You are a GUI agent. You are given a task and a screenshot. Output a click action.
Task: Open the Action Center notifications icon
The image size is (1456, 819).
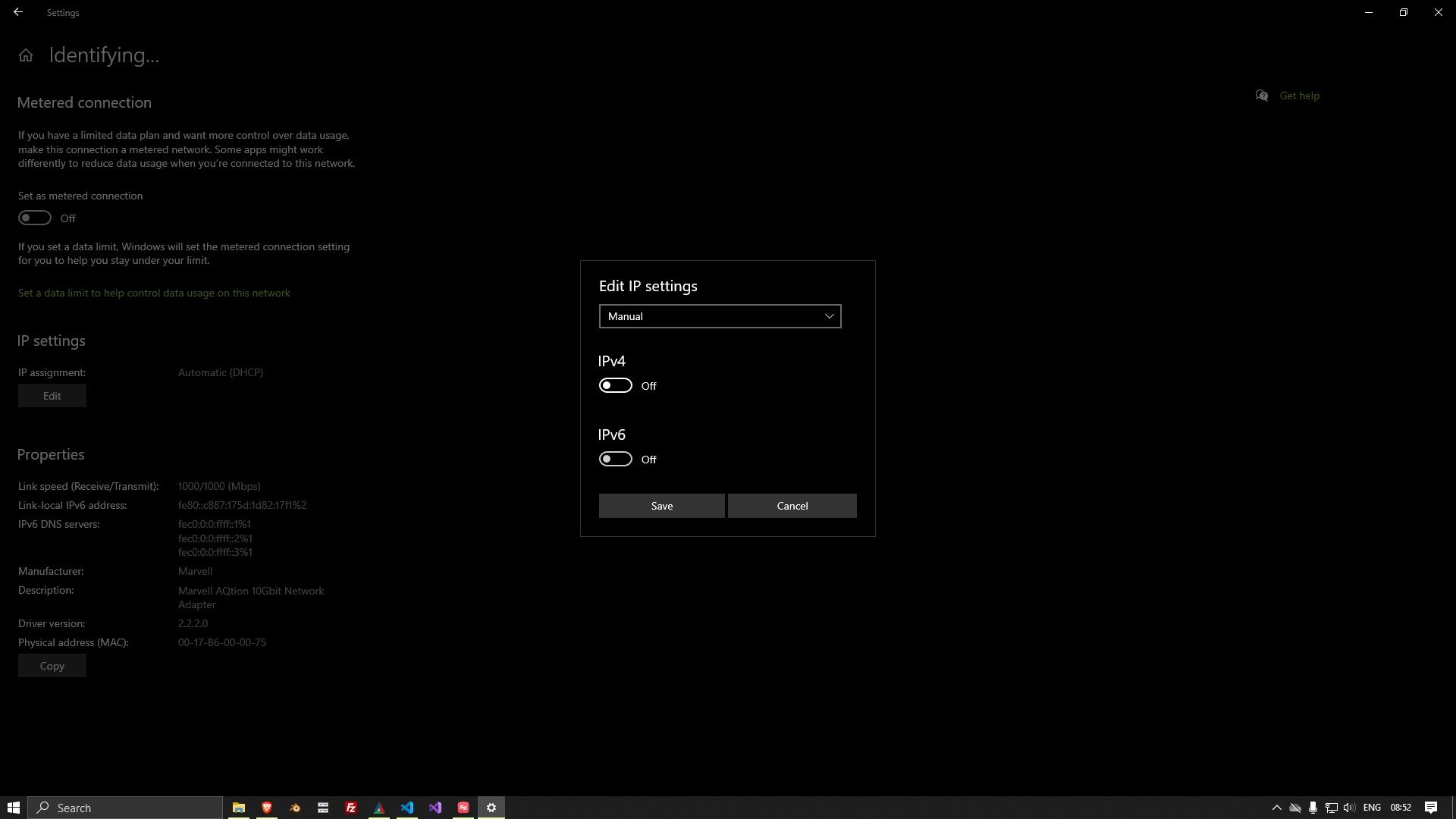click(1430, 808)
